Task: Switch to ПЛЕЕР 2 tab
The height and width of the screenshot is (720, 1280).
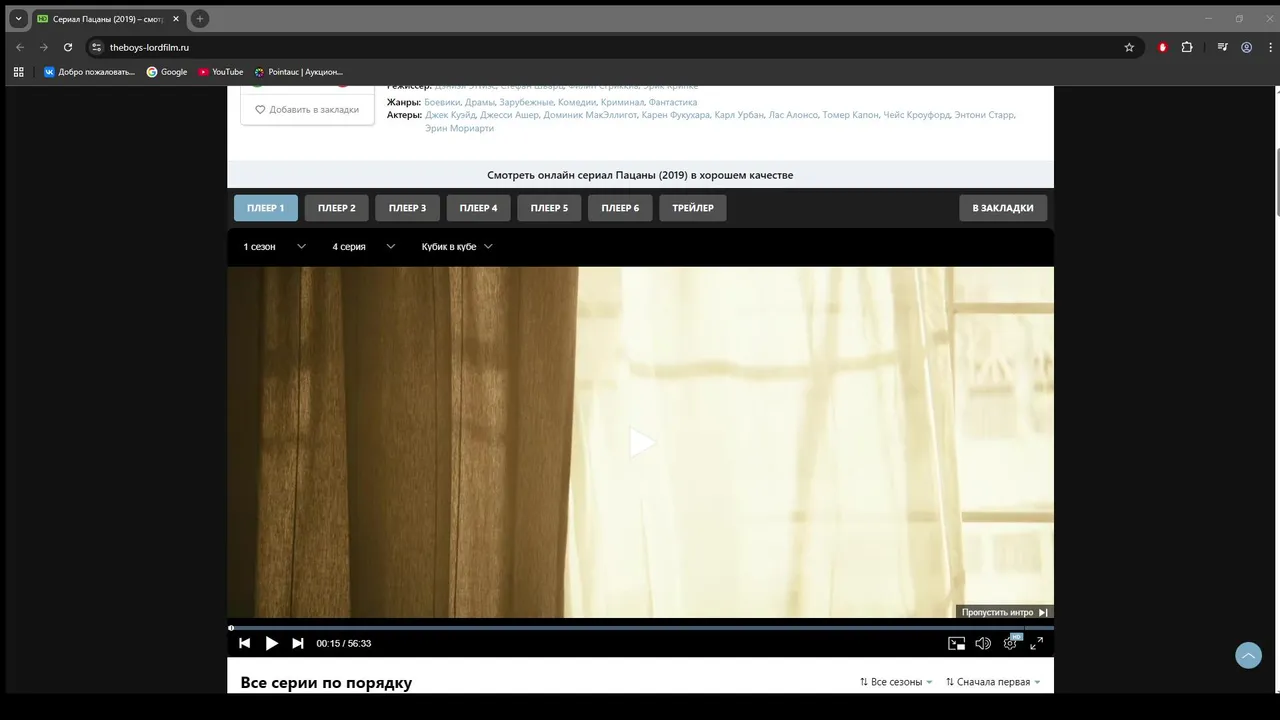Action: [337, 208]
